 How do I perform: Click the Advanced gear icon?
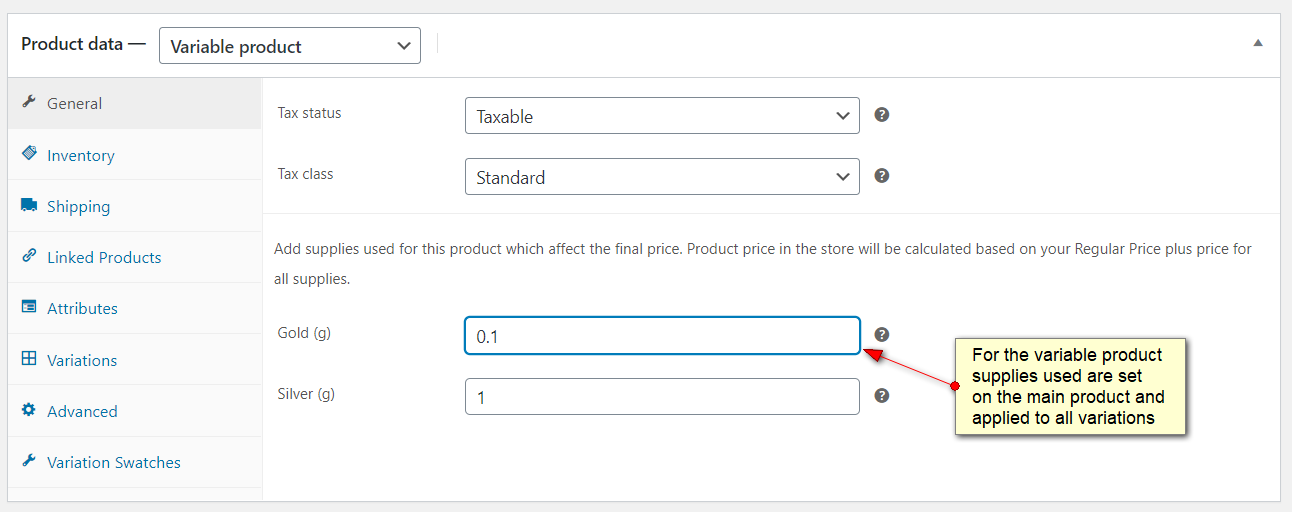[29, 410]
